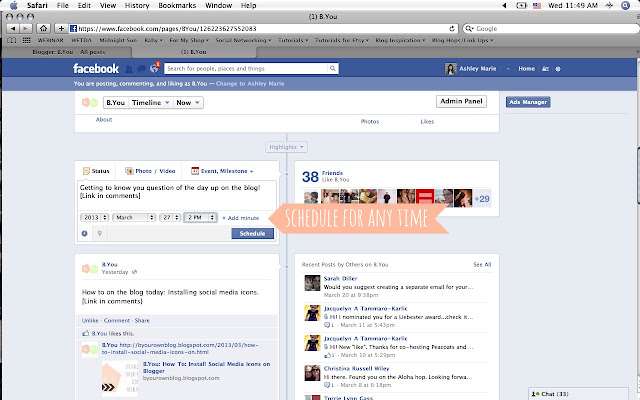This screenshot has width=640, height=400.
Task: Open the 2 PM hour dropdown
Action: pyautogui.click(x=200, y=218)
